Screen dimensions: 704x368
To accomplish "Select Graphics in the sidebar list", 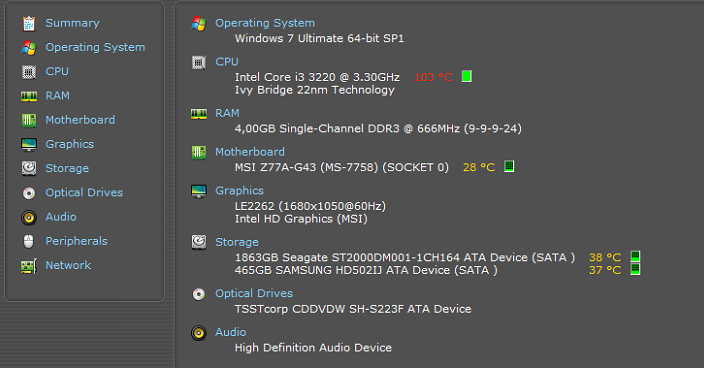I will [70, 144].
